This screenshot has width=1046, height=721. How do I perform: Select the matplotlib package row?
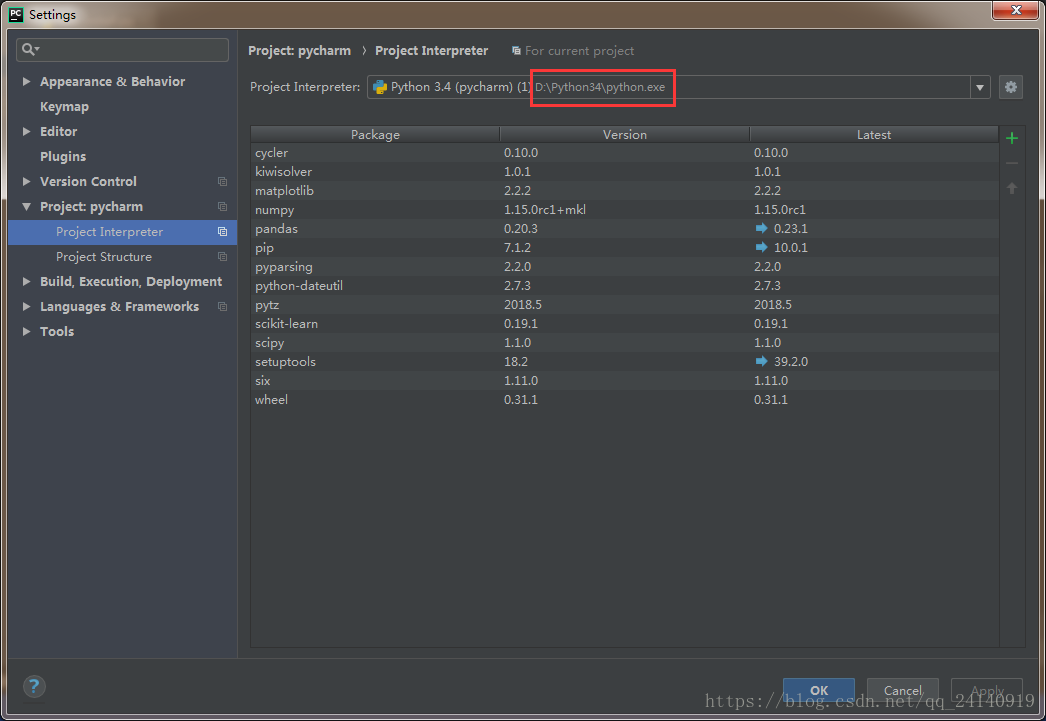coord(624,191)
